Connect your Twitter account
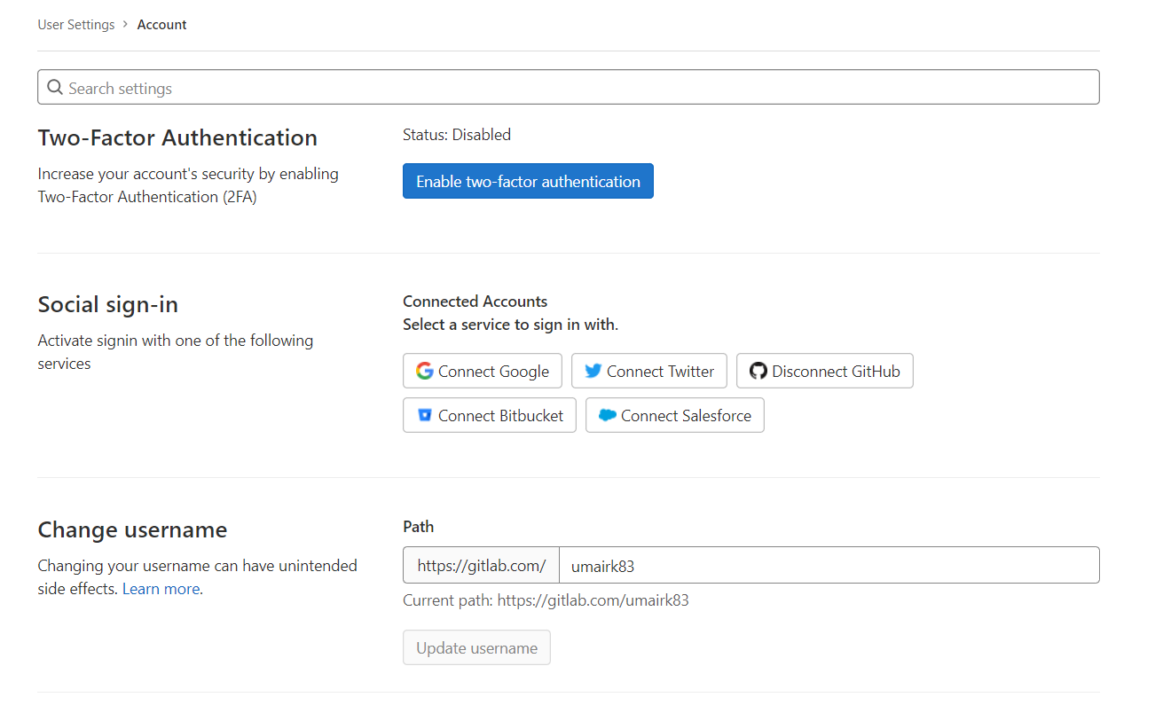Screen dimensions: 1163x721 pyautogui.click(x=648, y=370)
